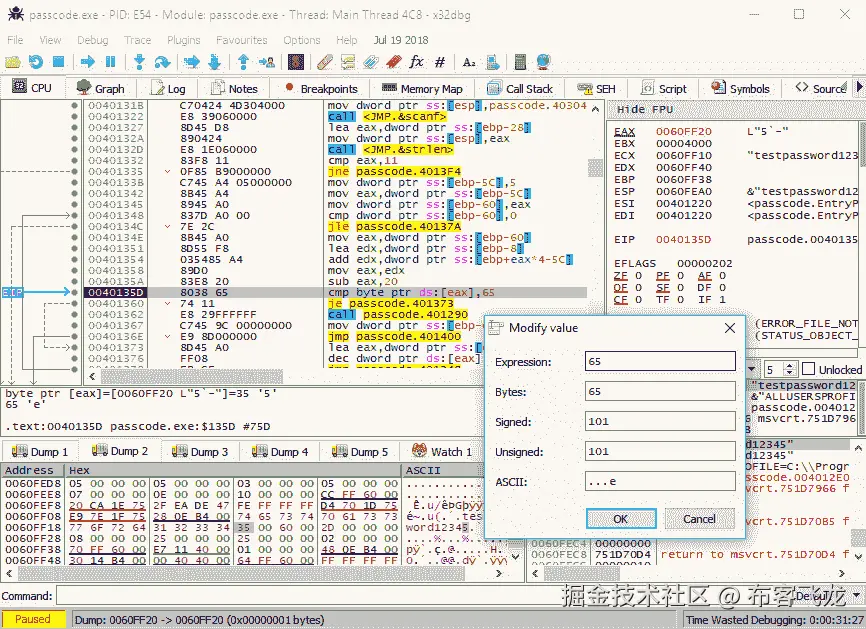Select disassembly line at 00401362
The image size is (866, 629).
click(337, 314)
